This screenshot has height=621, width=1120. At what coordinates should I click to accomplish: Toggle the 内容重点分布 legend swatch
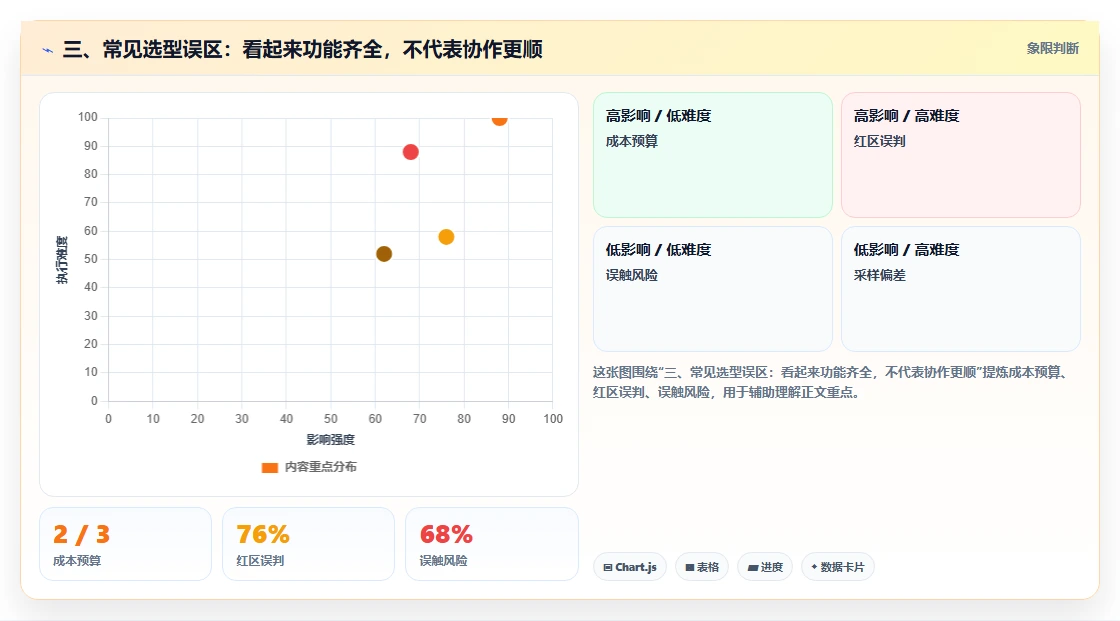(x=269, y=467)
